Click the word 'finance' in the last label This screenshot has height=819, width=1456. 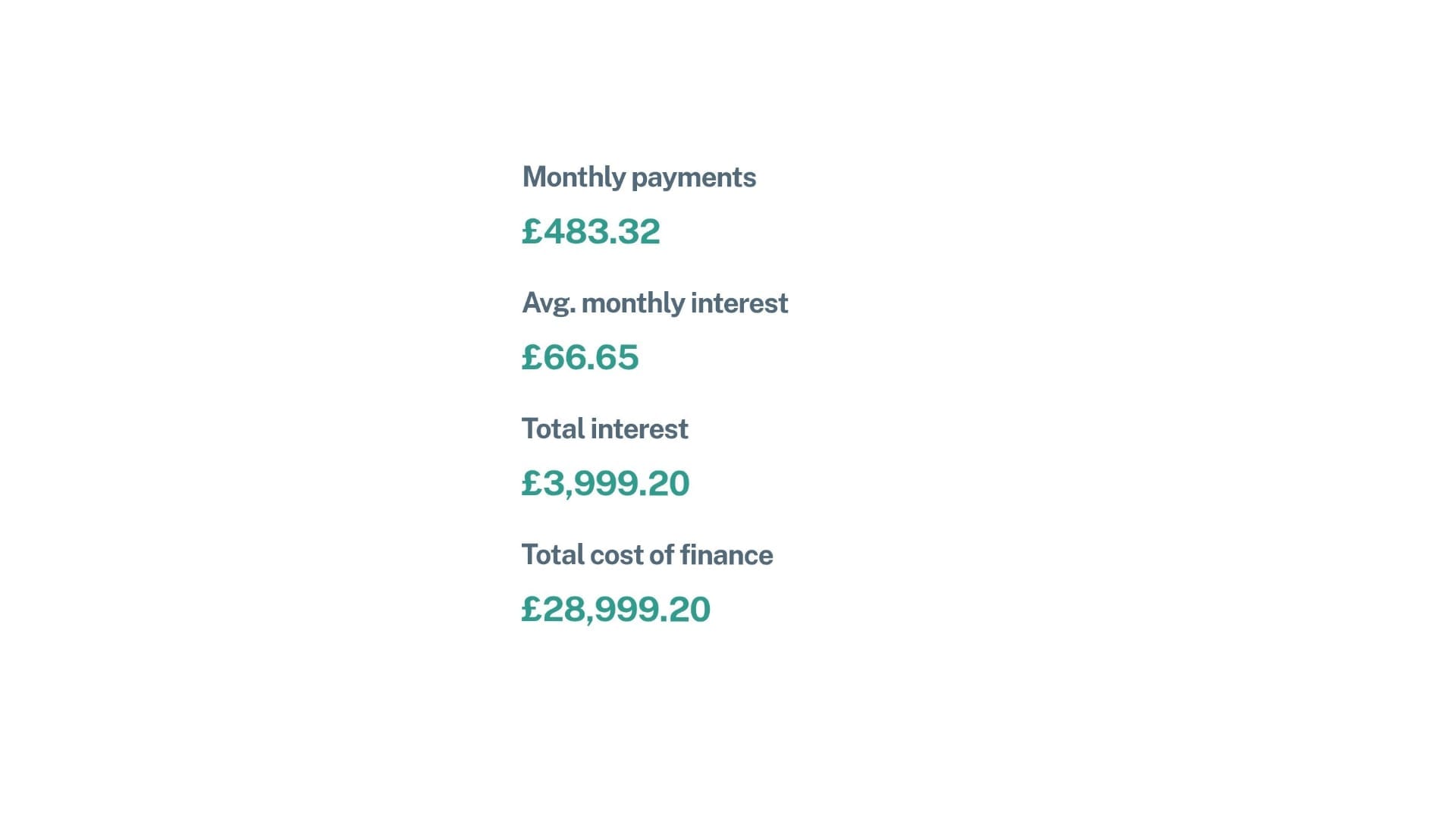(726, 555)
